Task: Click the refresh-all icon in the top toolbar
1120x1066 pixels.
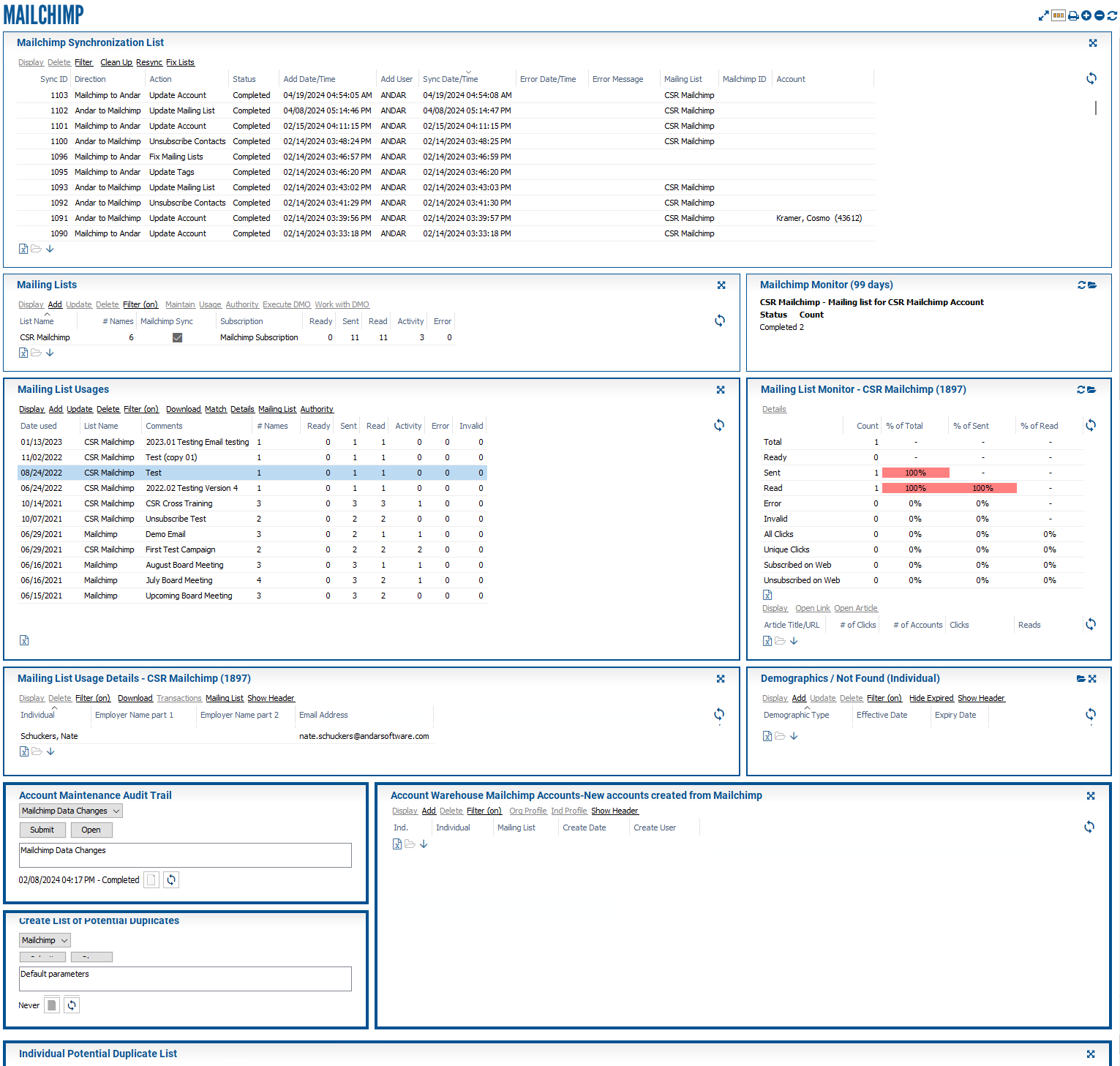Action: [1112, 15]
